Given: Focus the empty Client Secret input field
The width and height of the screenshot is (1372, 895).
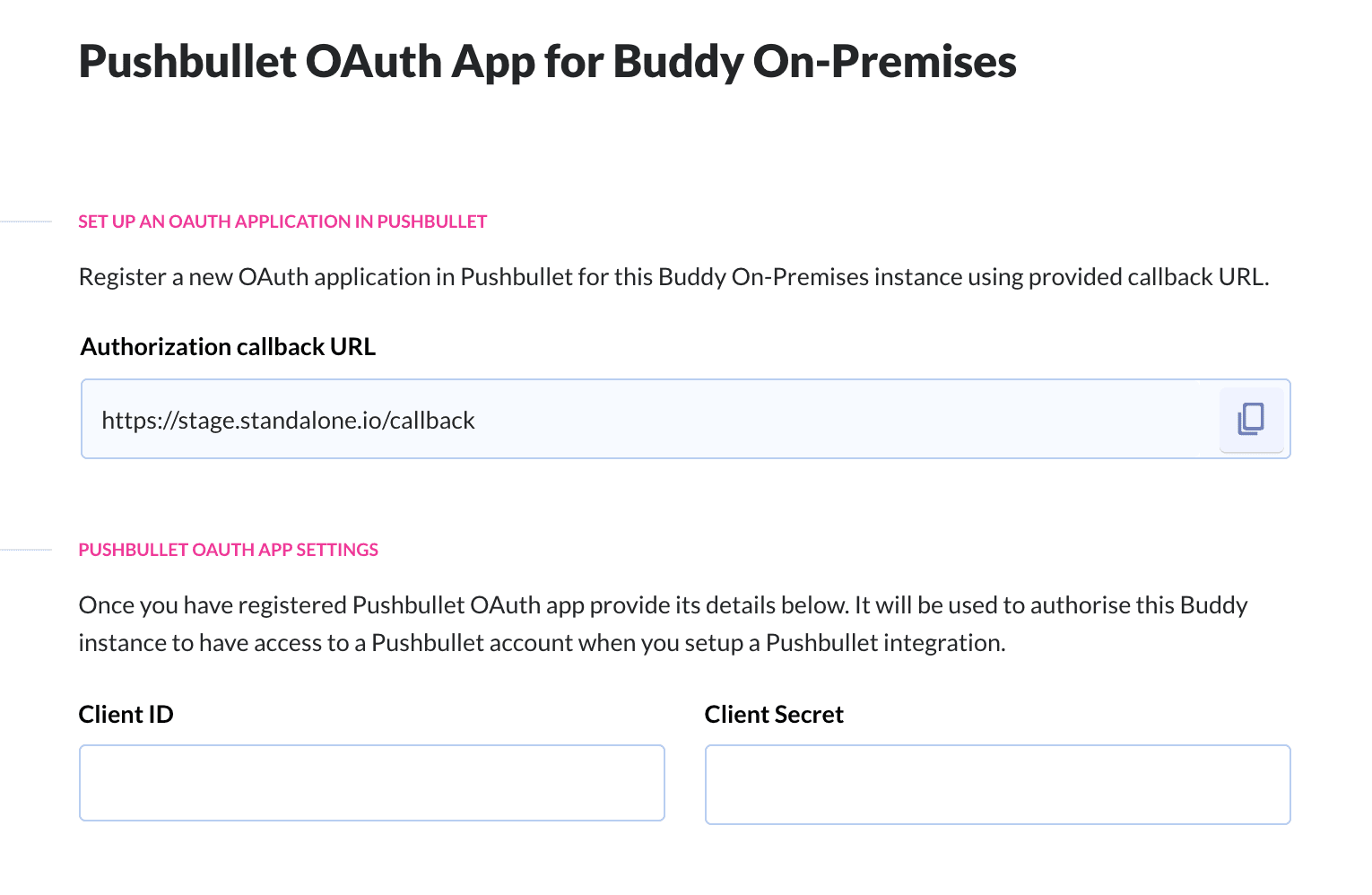Looking at the screenshot, I should pyautogui.click(x=997, y=784).
